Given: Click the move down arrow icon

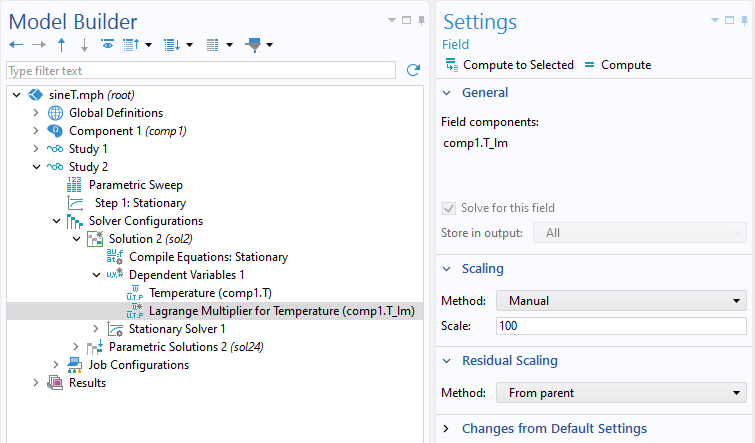Looking at the screenshot, I should click(x=84, y=45).
